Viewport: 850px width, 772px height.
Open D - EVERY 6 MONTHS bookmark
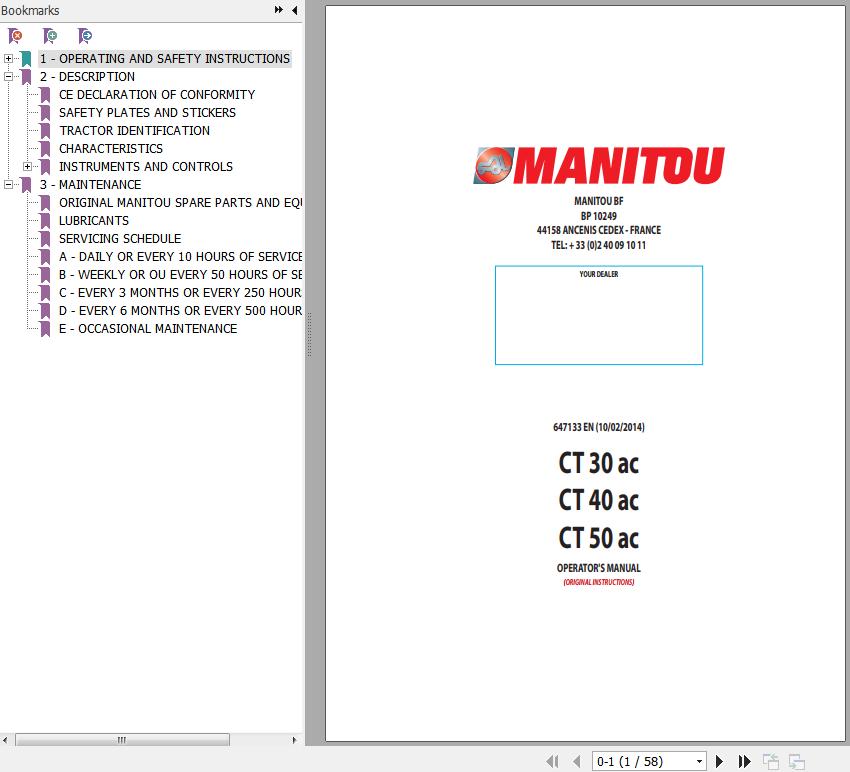click(x=180, y=311)
